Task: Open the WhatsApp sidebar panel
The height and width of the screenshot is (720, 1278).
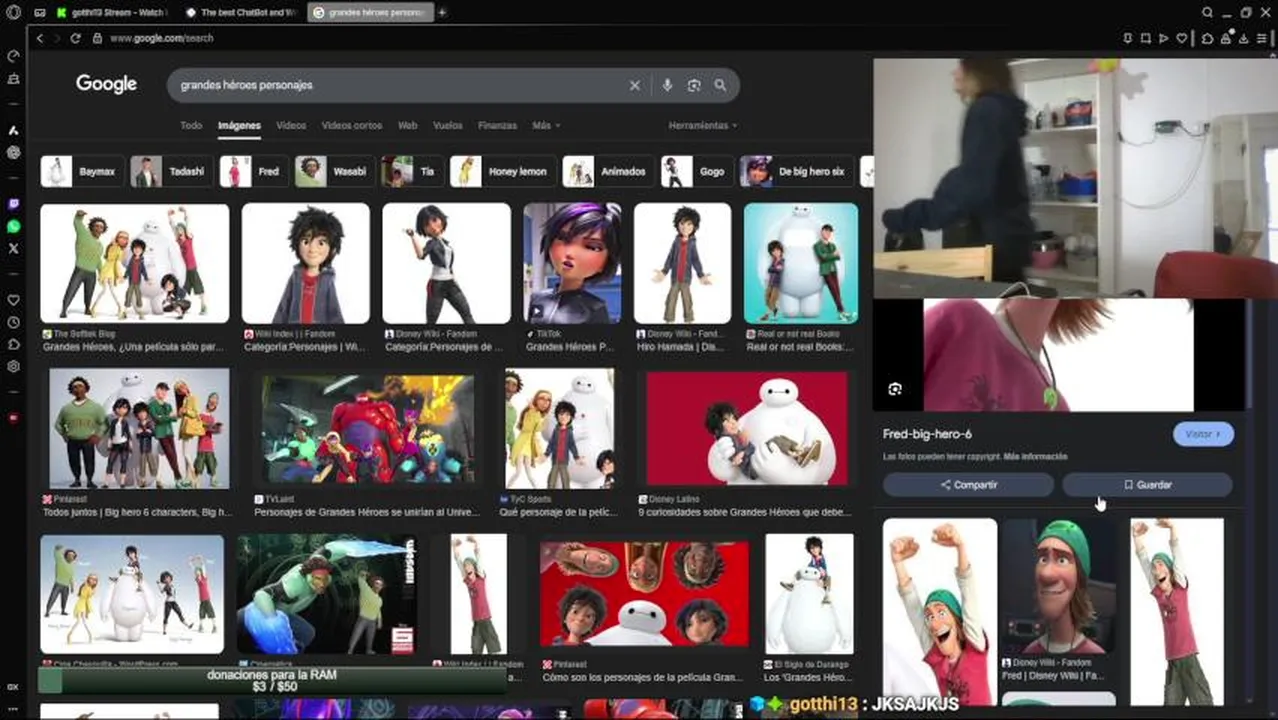Action: tap(13, 227)
